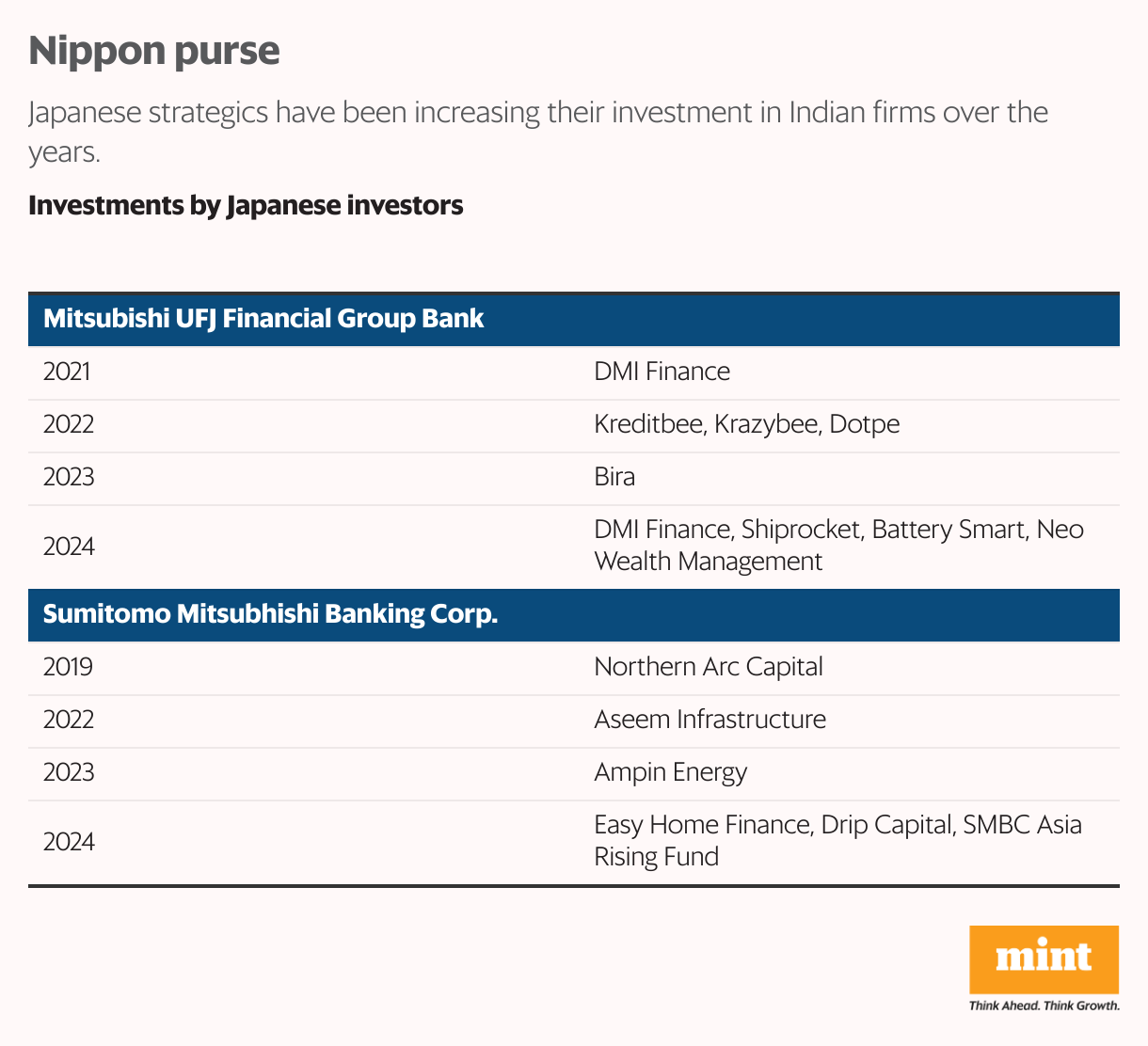
Task: Click the 2022 year beside Aseem Infrastructure
Action: pyautogui.click(x=69, y=720)
